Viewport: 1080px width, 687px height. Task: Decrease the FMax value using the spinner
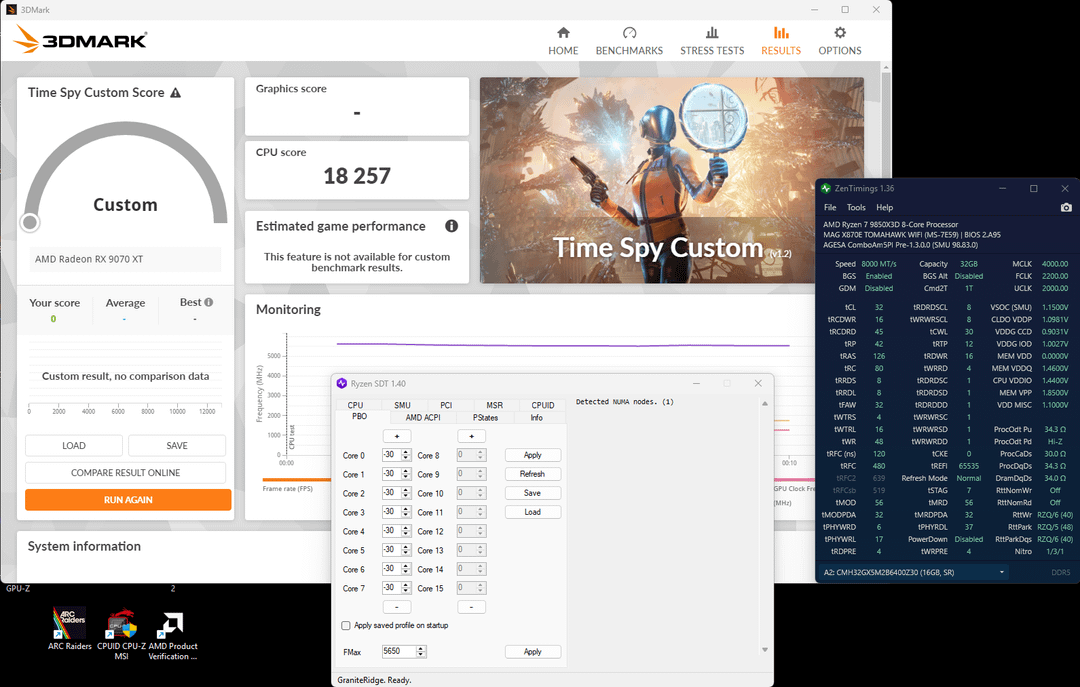tap(421, 655)
